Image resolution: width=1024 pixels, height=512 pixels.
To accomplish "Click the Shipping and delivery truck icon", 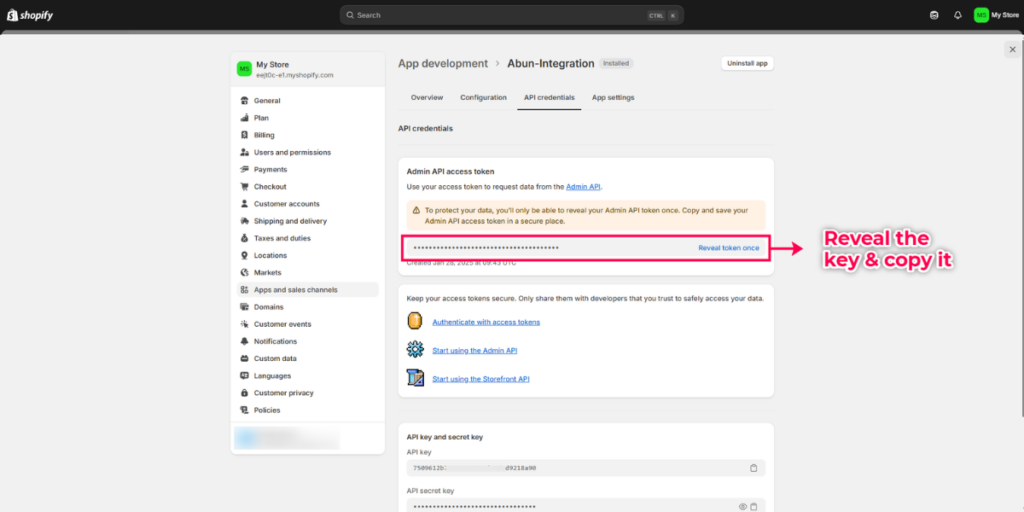I will (244, 221).
